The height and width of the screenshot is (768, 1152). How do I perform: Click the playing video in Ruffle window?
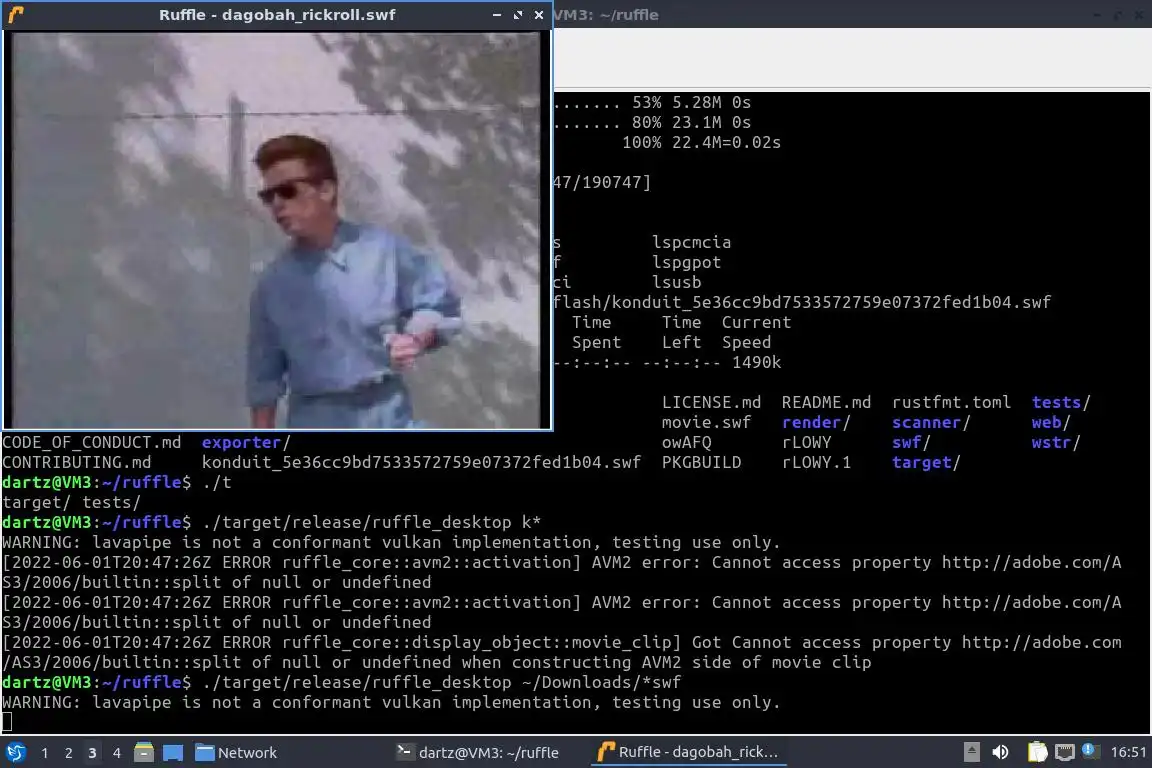[276, 229]
